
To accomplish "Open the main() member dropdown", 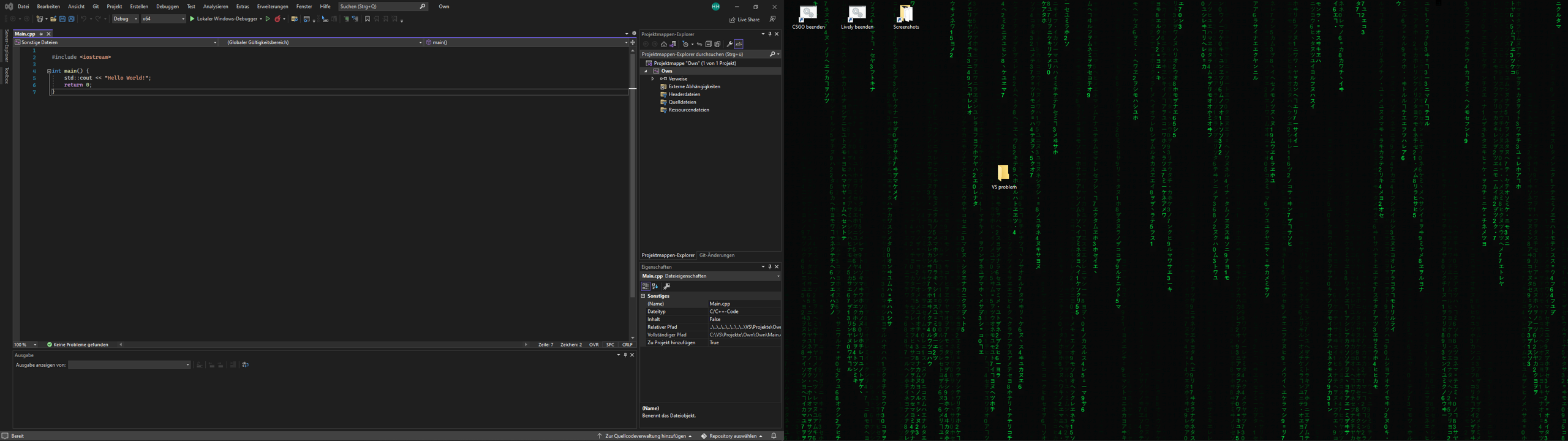I will [526, 43].
